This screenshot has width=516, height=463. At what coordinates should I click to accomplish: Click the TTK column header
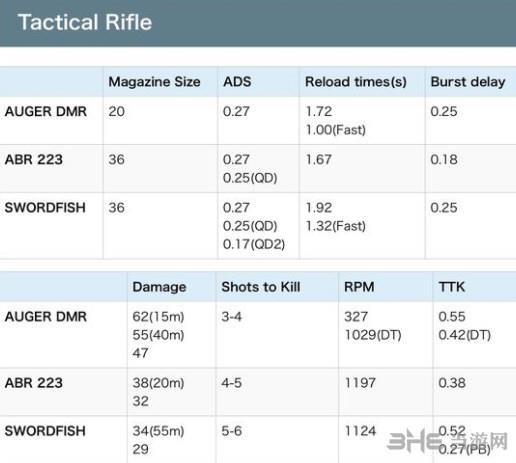(451, 287)
